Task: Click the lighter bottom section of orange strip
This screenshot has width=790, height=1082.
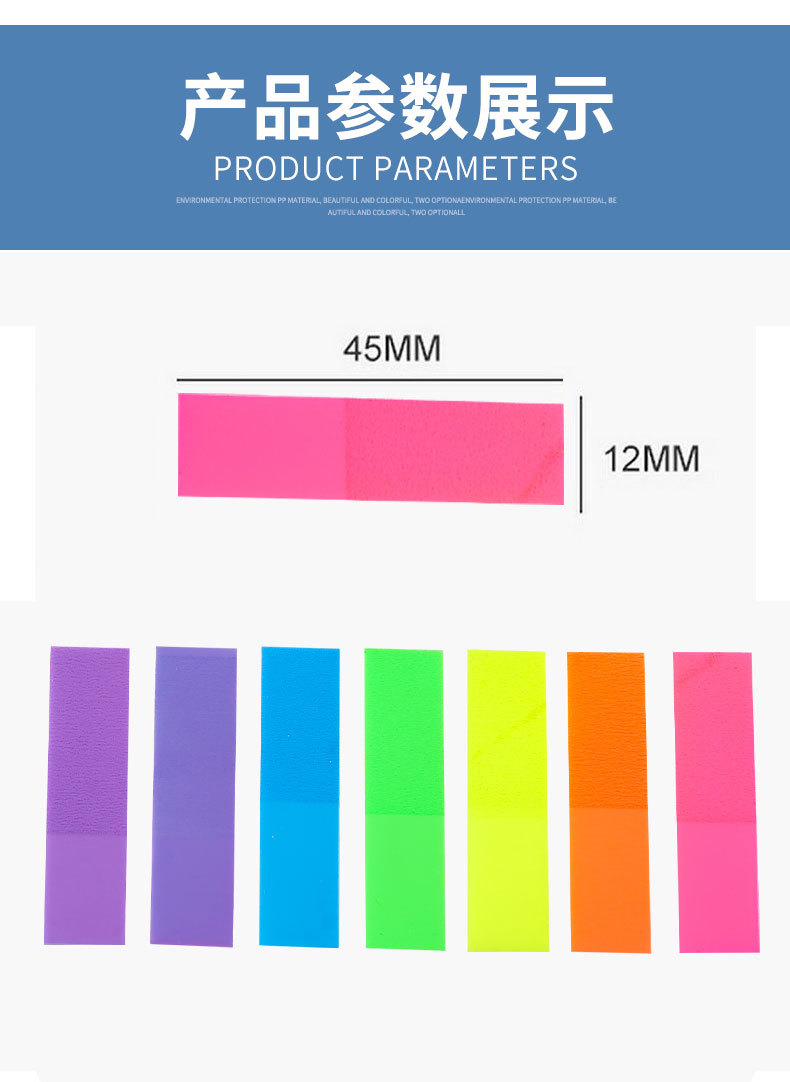Action: [610, 880]
